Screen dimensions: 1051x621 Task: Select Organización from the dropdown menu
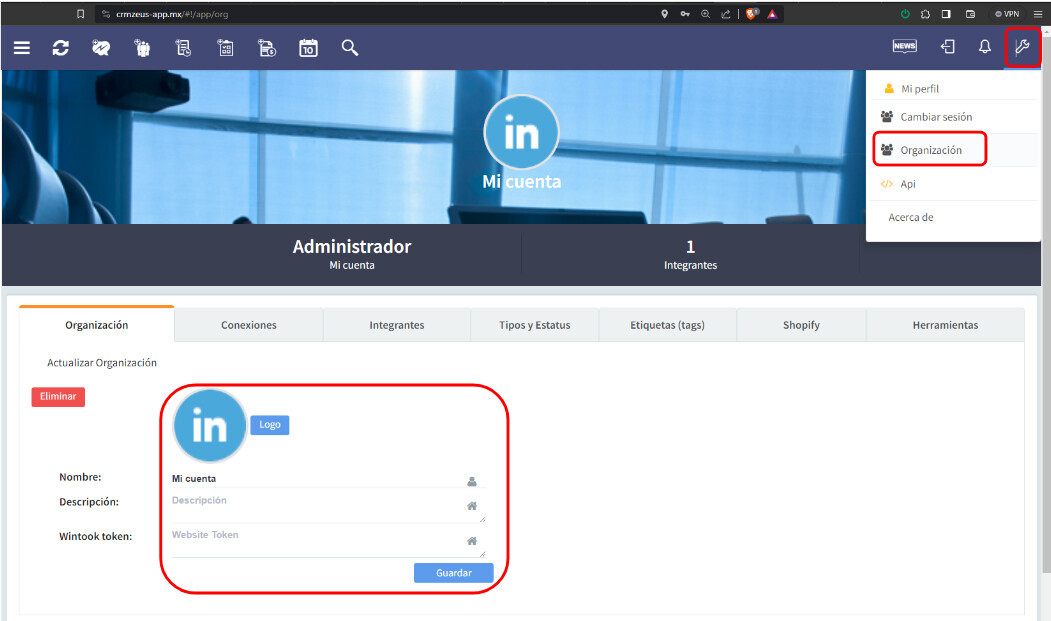click(930, 150)
